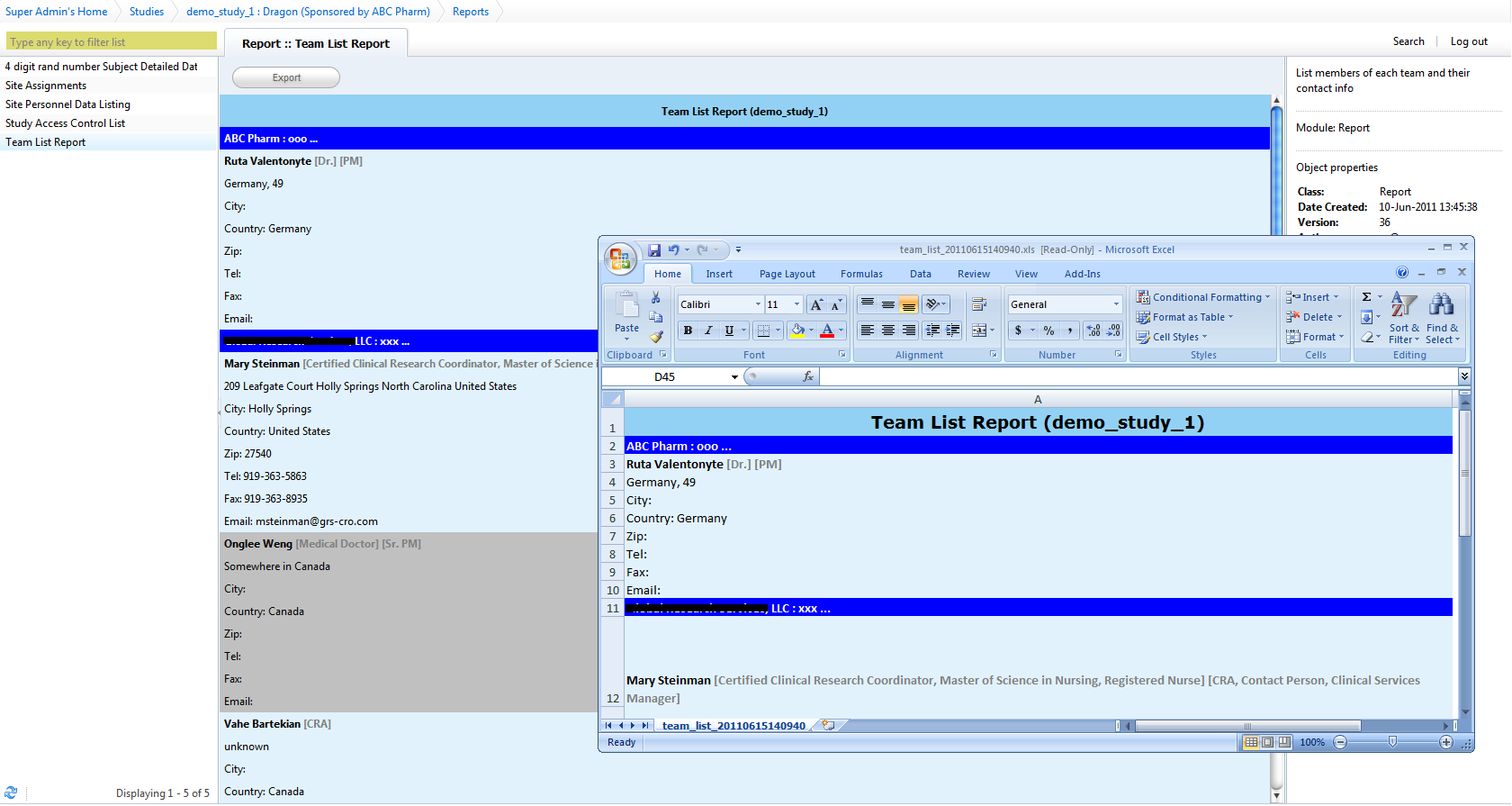Increase decimal places
This screenshot has height=806, width=1512.
(1093, 331)
